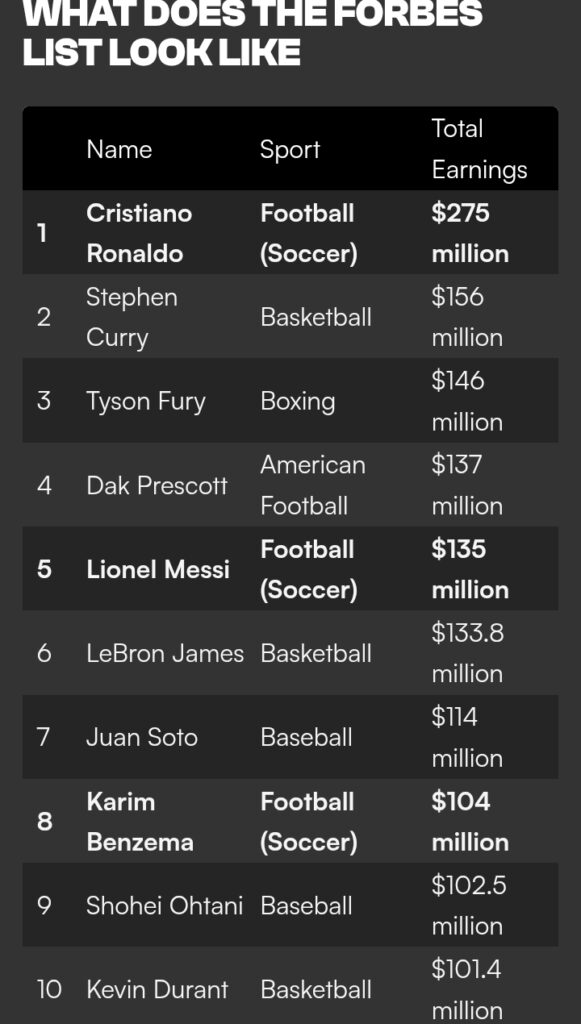Select Juan Soto name cell

pyautogui.click(x=142, y=737)
